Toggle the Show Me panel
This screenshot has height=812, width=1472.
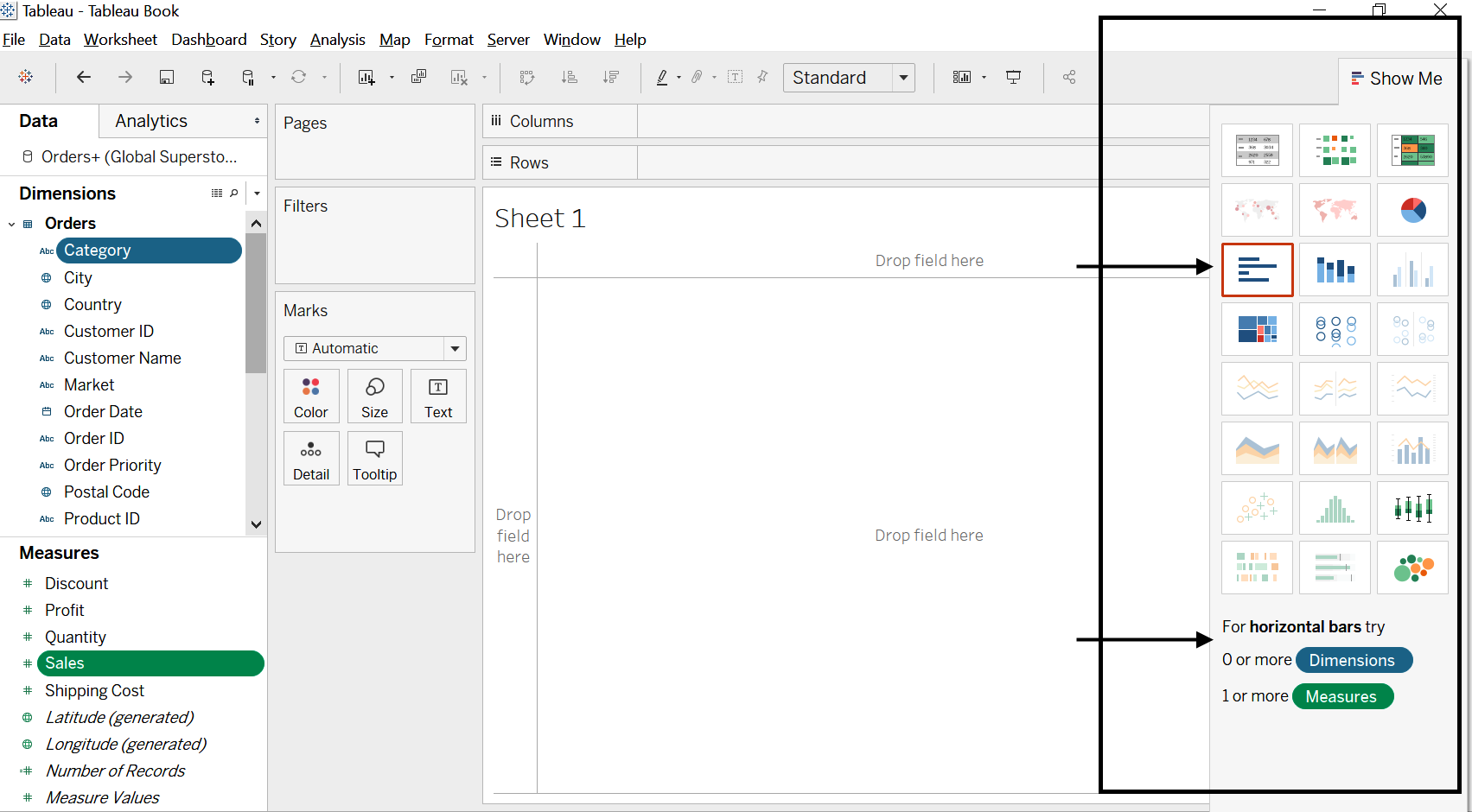tap(1397, 79)
